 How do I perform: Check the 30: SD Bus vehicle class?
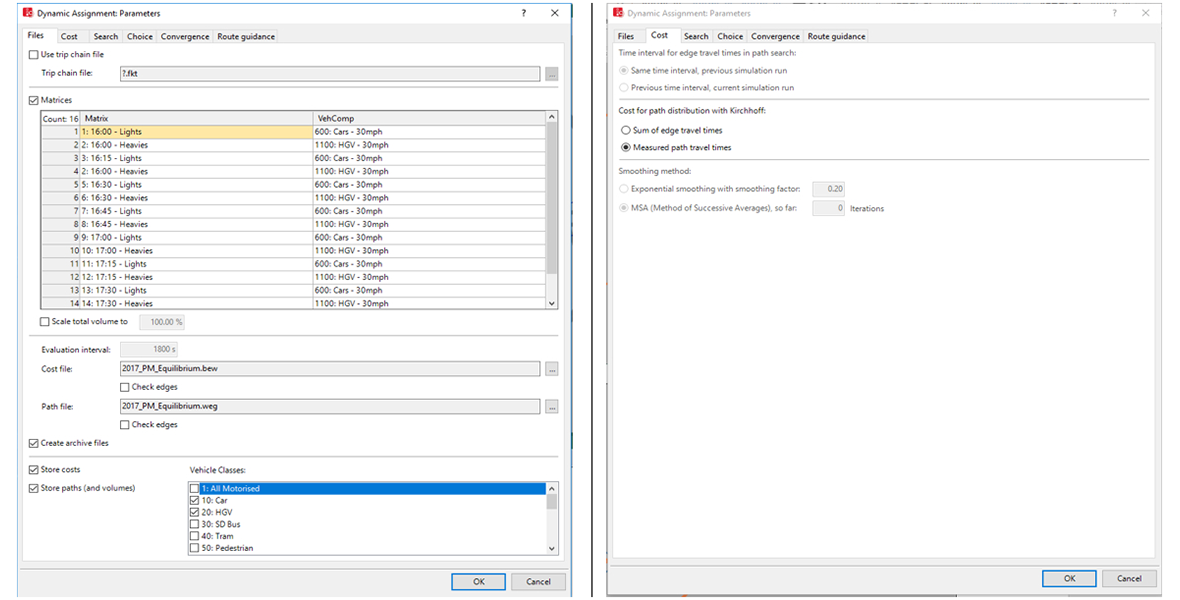coord(195,525)
